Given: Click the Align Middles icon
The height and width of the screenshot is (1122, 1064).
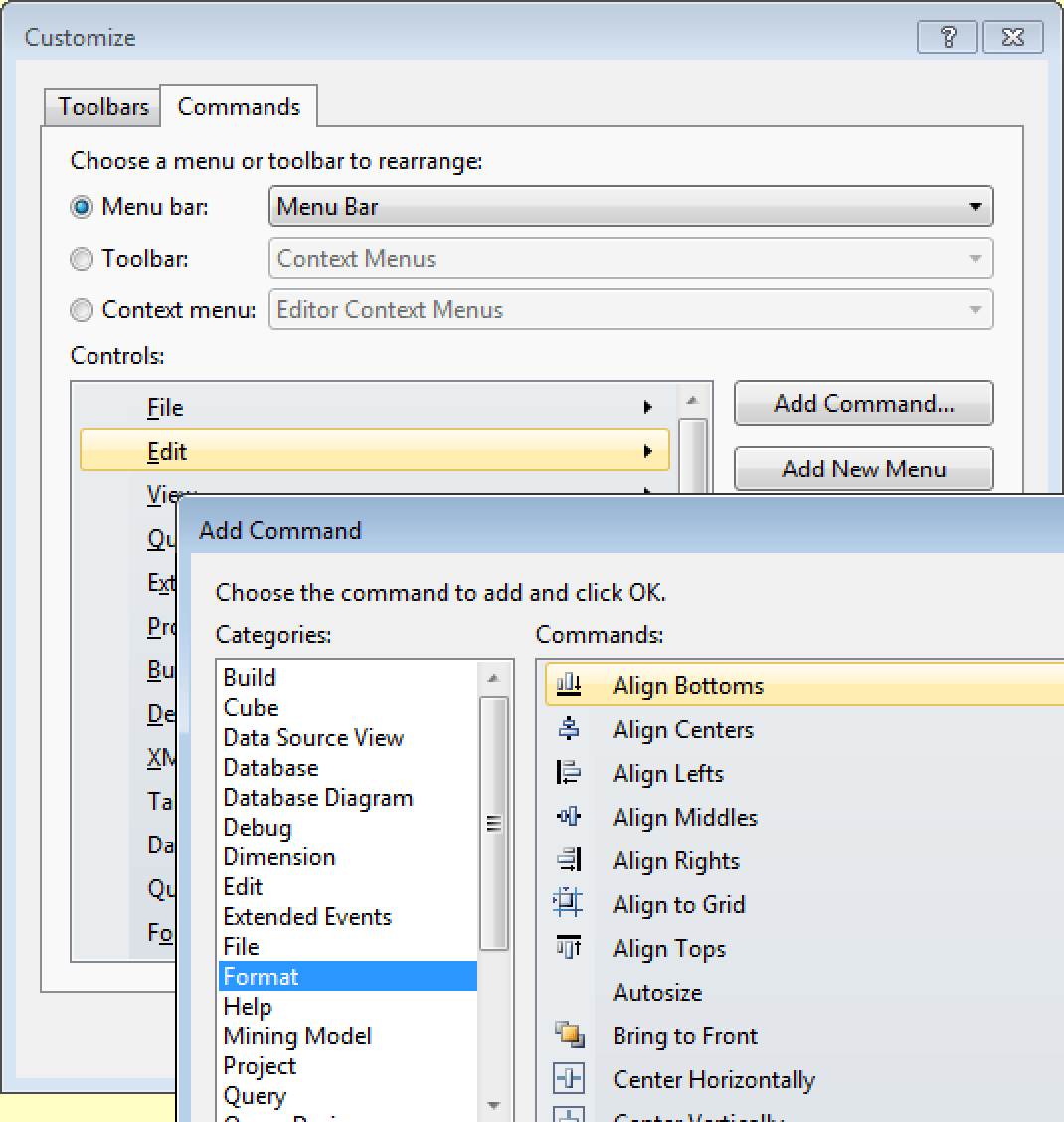Looking at the screenshot, I should [x=569, y=817].
